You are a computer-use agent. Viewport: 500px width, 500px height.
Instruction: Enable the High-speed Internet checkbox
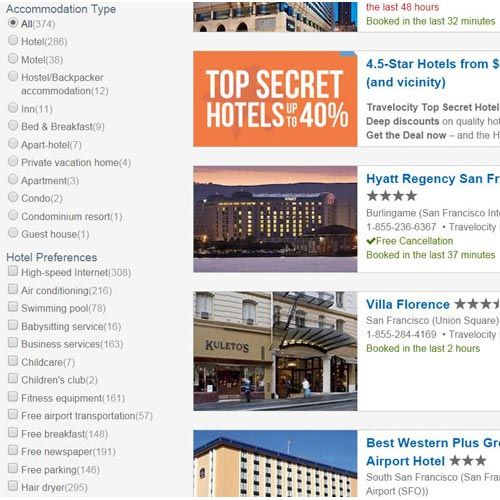click(x=13, y=271)
